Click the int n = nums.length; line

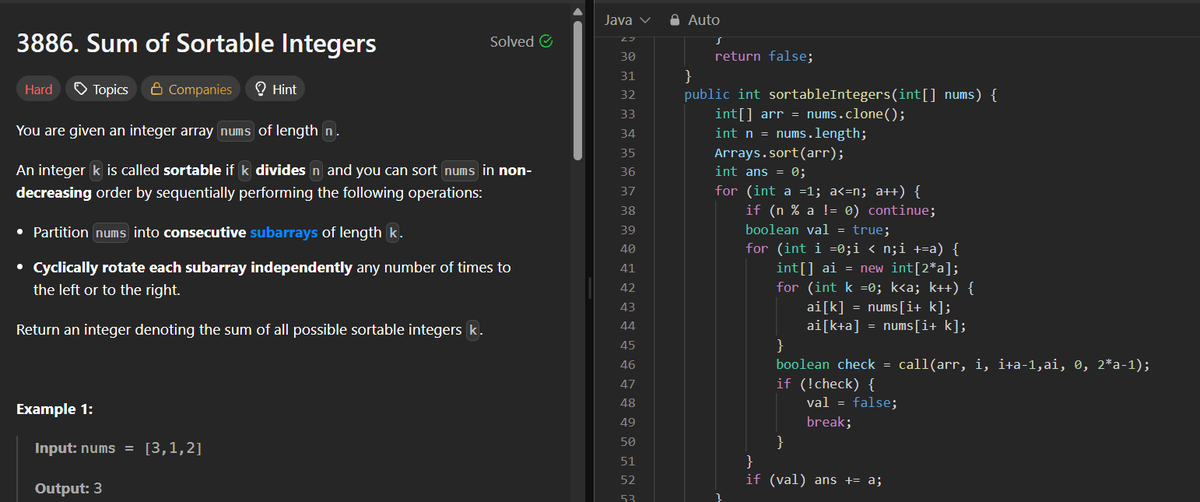(x=791, y=133)
